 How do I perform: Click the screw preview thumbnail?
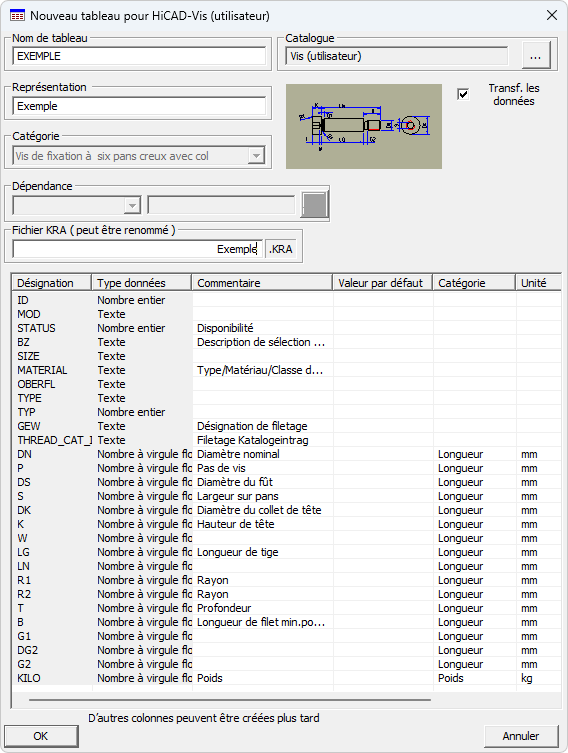click(364, 126)
